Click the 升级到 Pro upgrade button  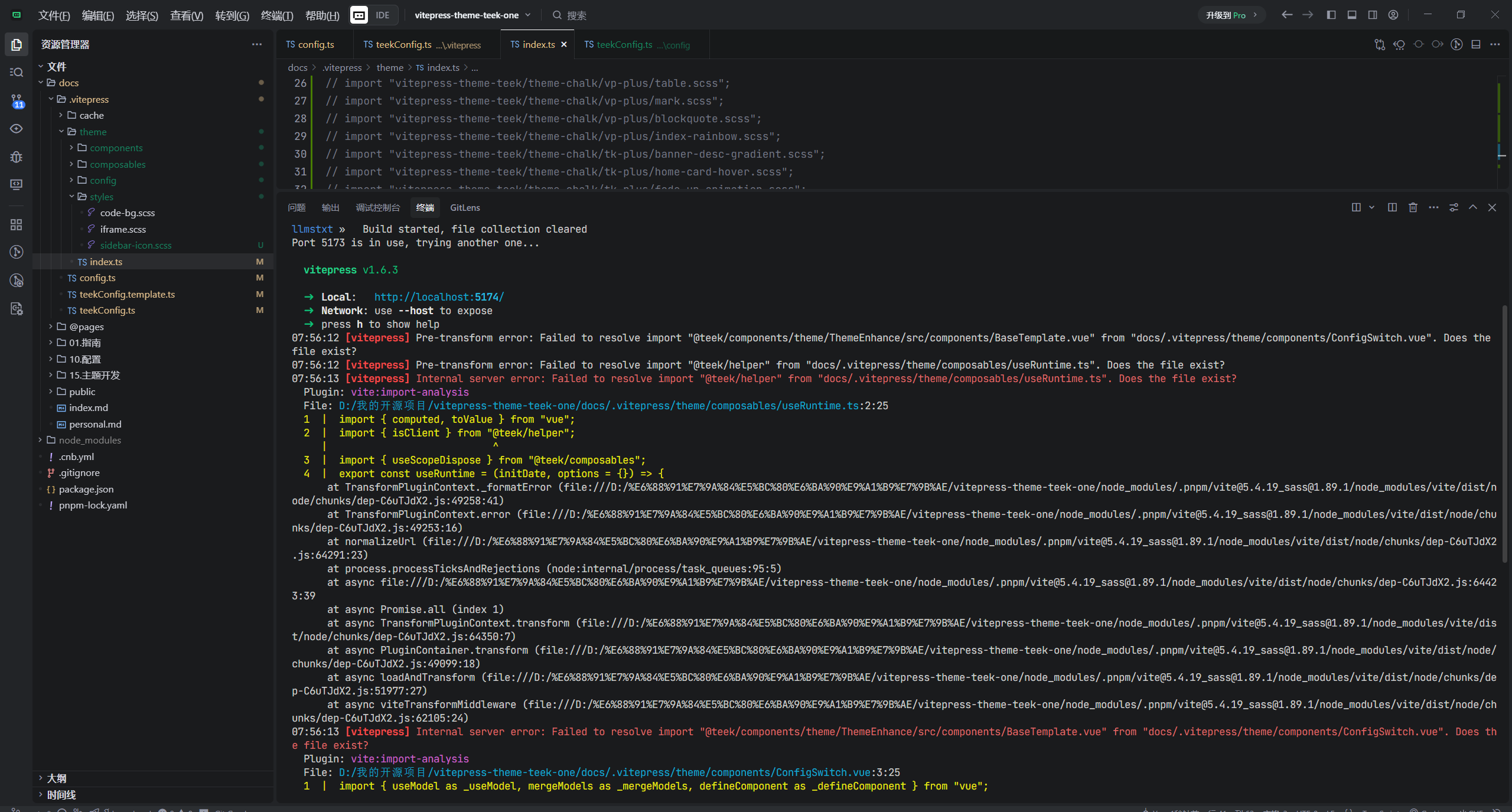click(1231, 15)
